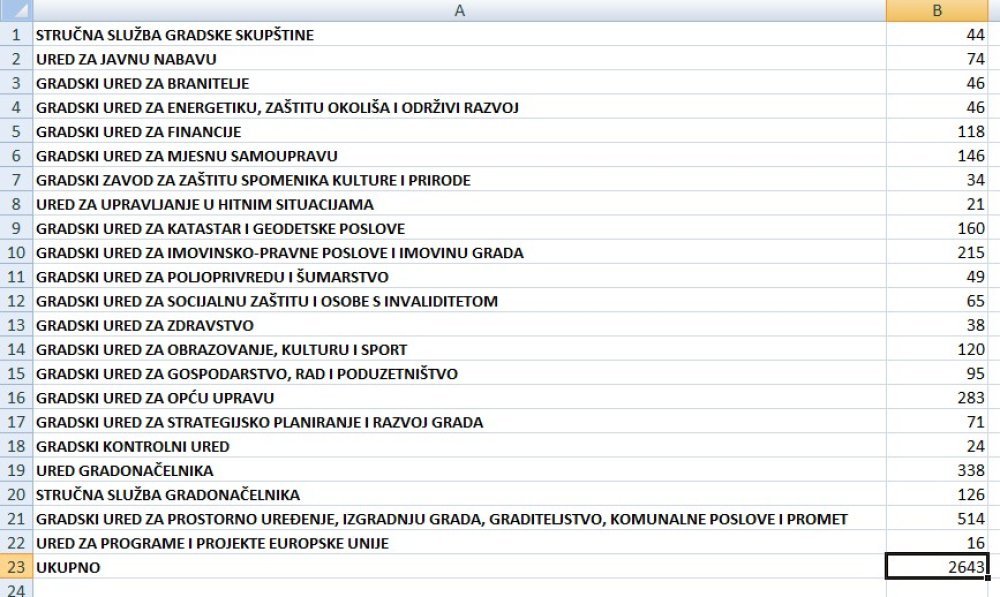Select value 118 in column B

[937, 131]
